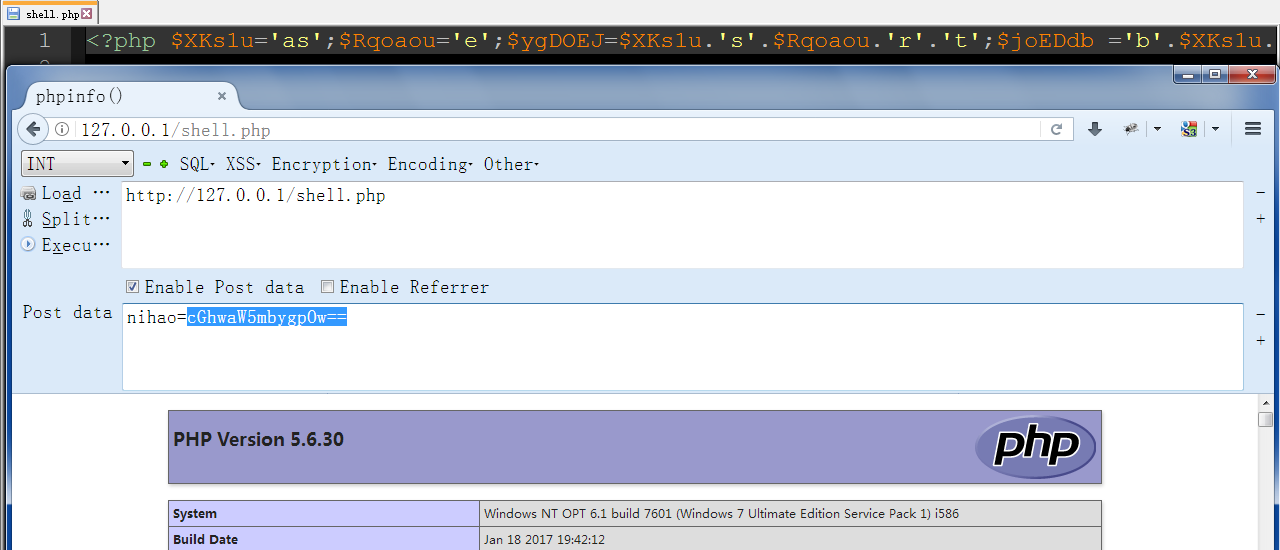Viewport: 1280px width, 550px height.
Task: Click the PHP logo image
Action: point(1035,446)
